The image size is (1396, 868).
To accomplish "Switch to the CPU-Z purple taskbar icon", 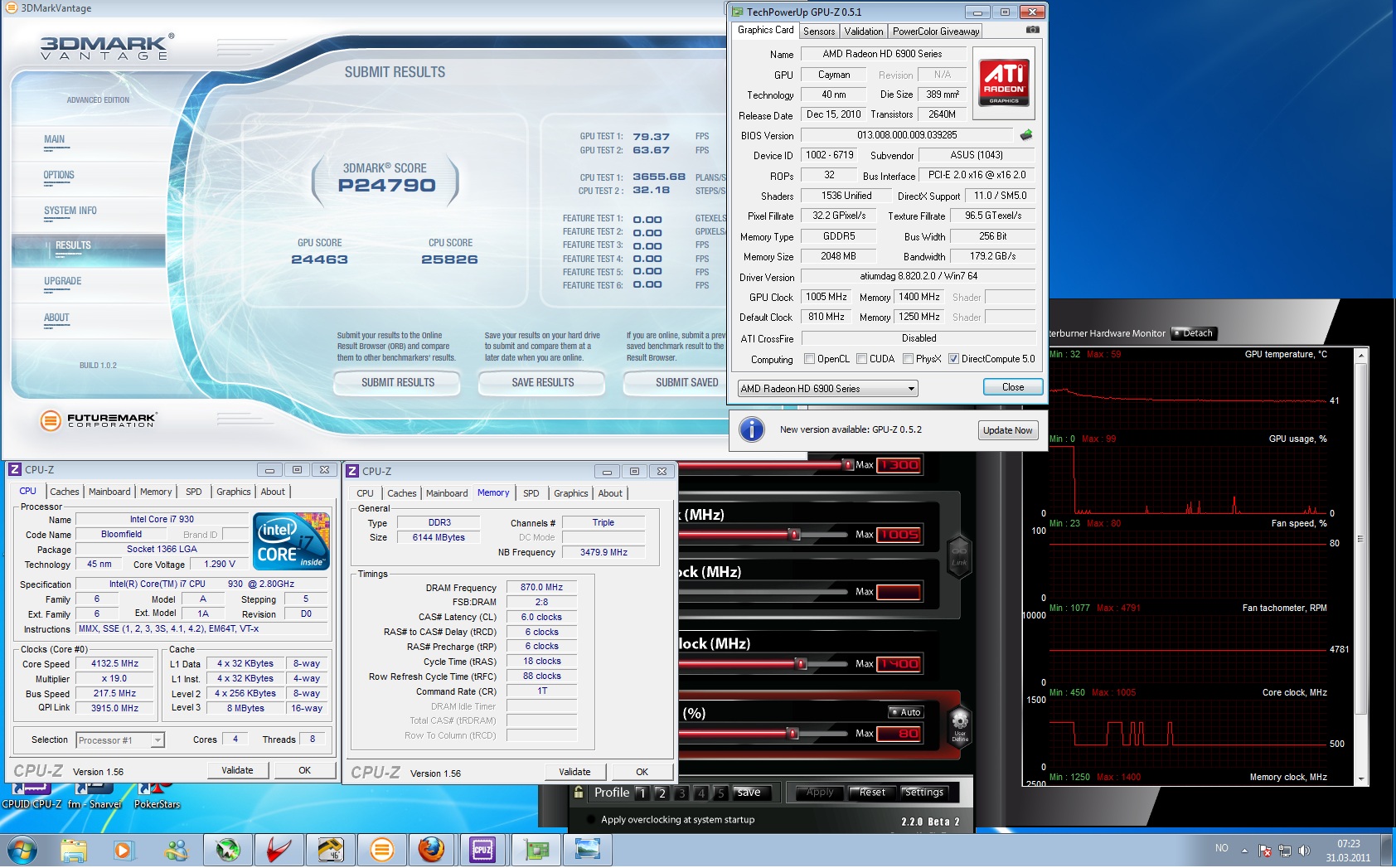I will click(x=483, y=850).
